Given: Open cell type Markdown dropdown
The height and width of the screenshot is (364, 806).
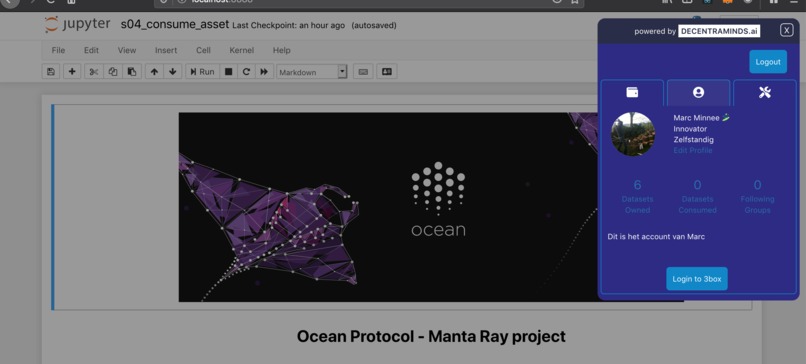Looking at the screenshot, I should tap(312, 72).
